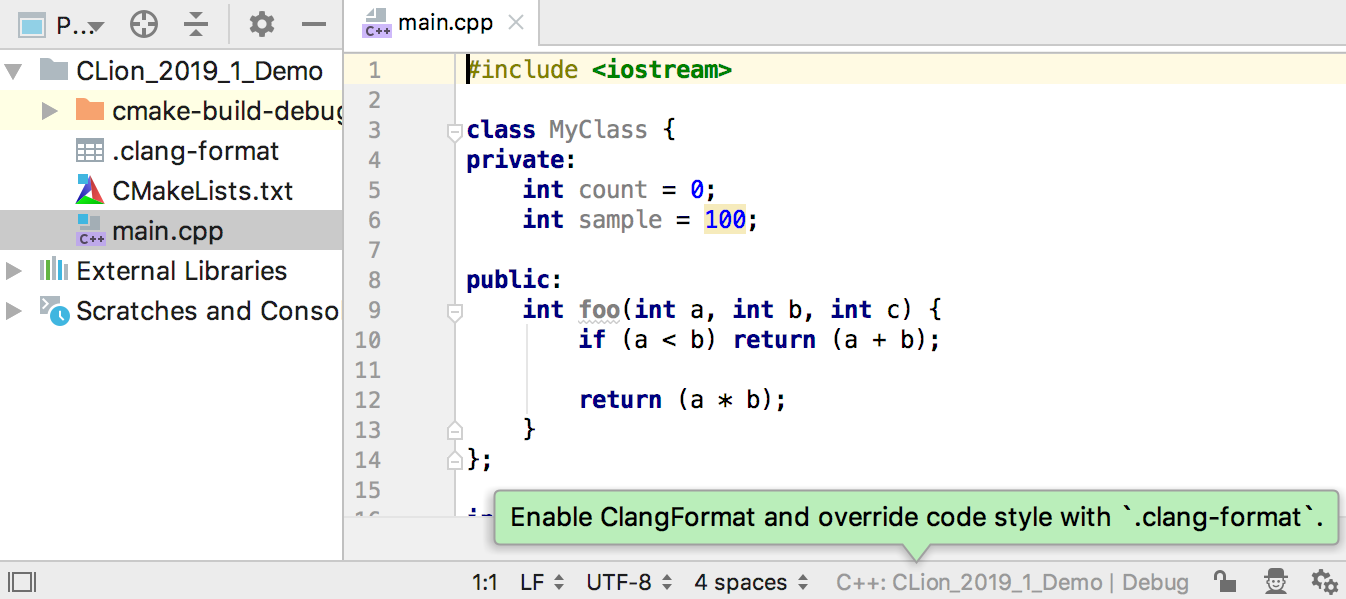This screenshot has height=599, width=1346.
Task: Expand the External Libraries node arrow
Action: coord(13,271)
